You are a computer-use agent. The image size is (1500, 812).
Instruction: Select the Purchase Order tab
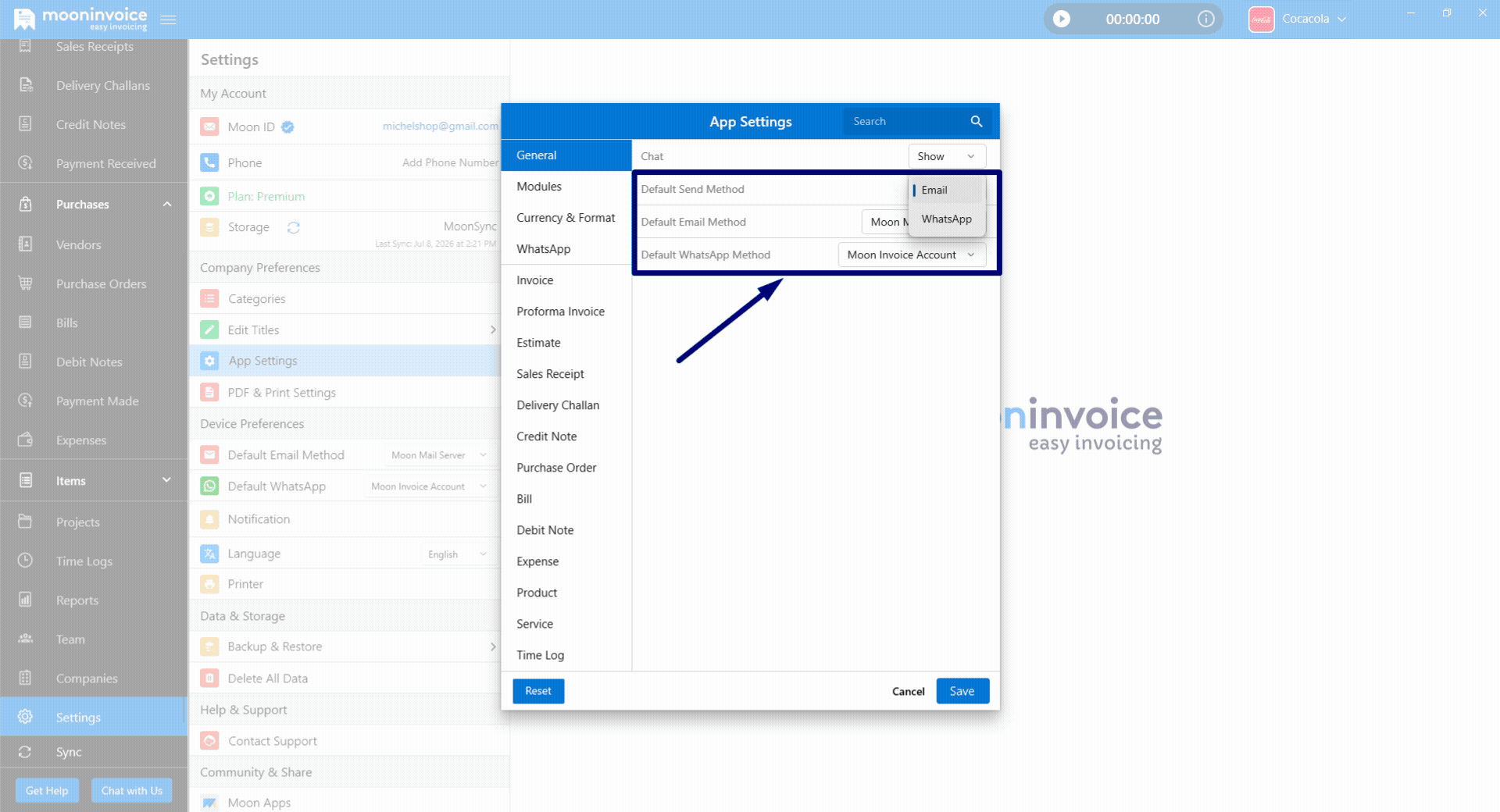(x=566, y=468)
